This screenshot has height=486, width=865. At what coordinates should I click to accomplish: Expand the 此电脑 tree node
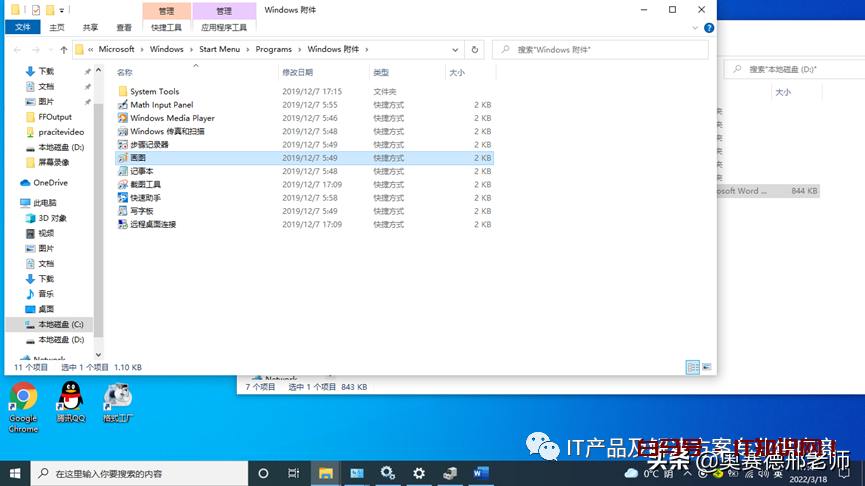pyautogui.click(x=11, y=203)
